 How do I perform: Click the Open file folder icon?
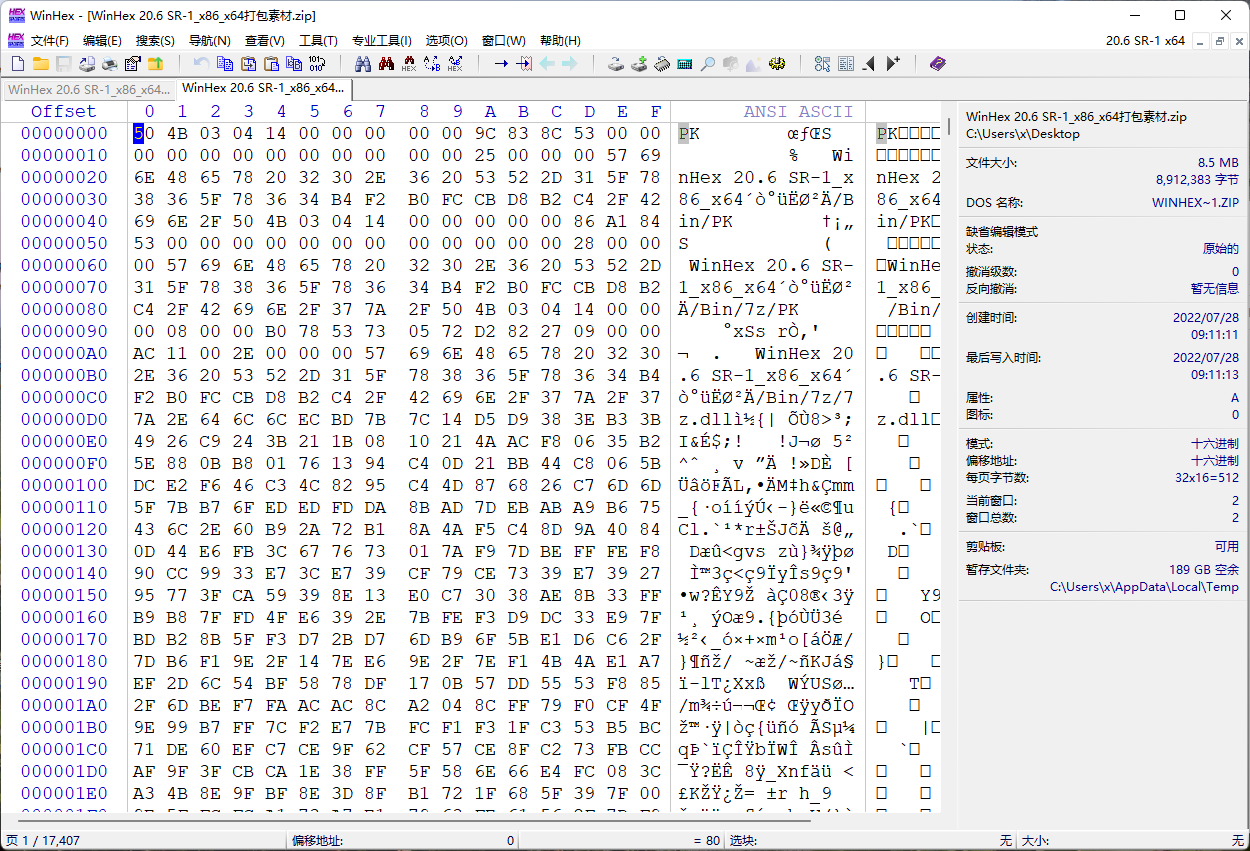(x=41, y=64)
